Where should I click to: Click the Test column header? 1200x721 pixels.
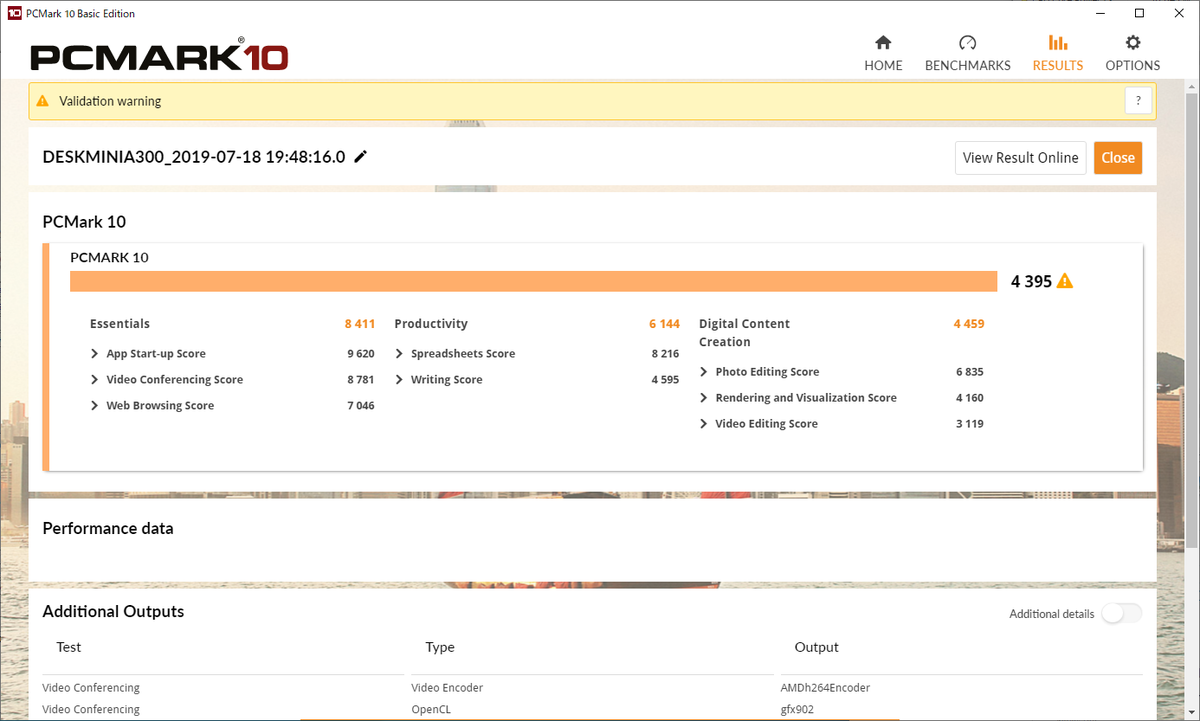click(69, 647)
